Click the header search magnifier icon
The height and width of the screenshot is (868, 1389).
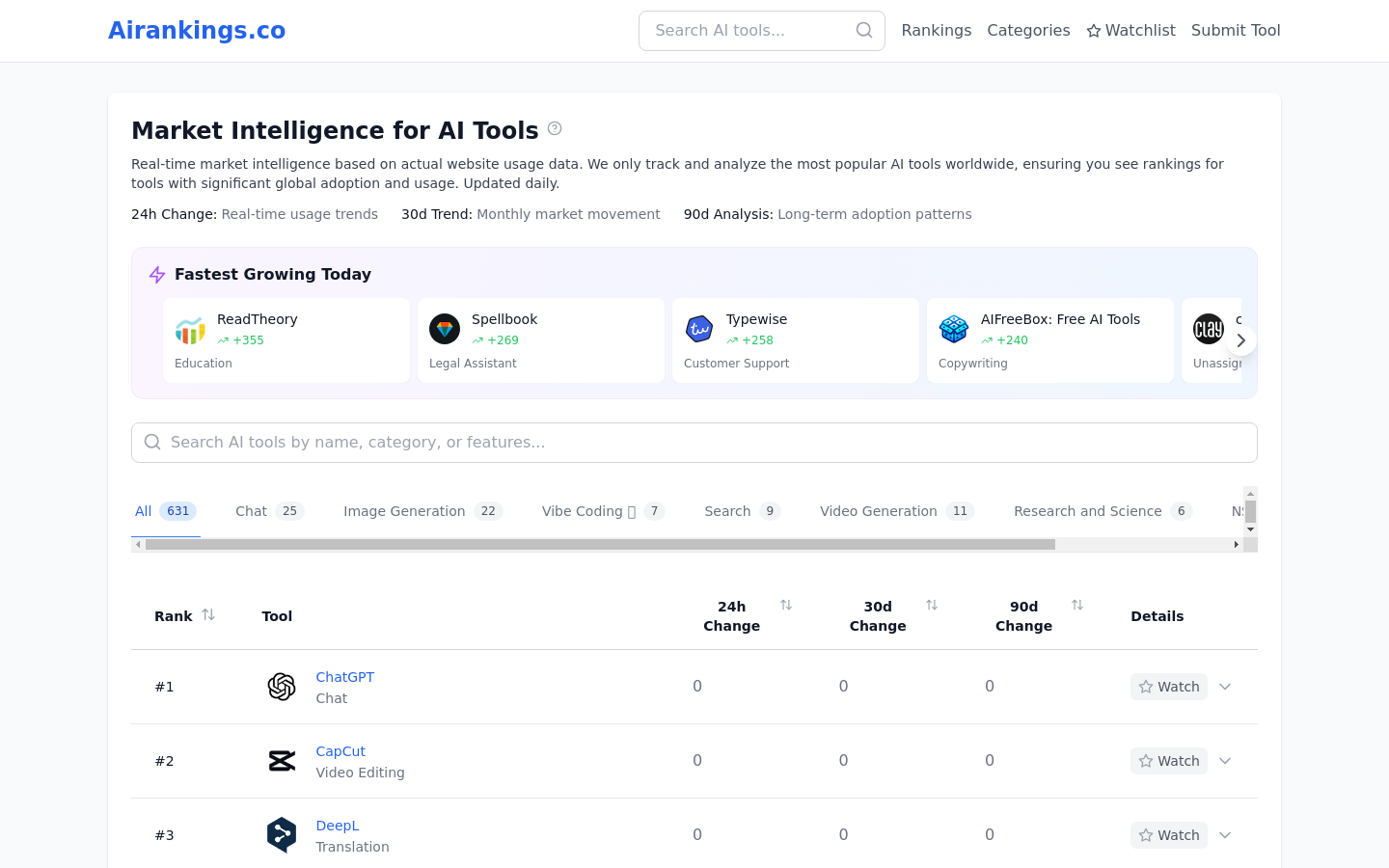pyautogui.click(x=864, y=31)
